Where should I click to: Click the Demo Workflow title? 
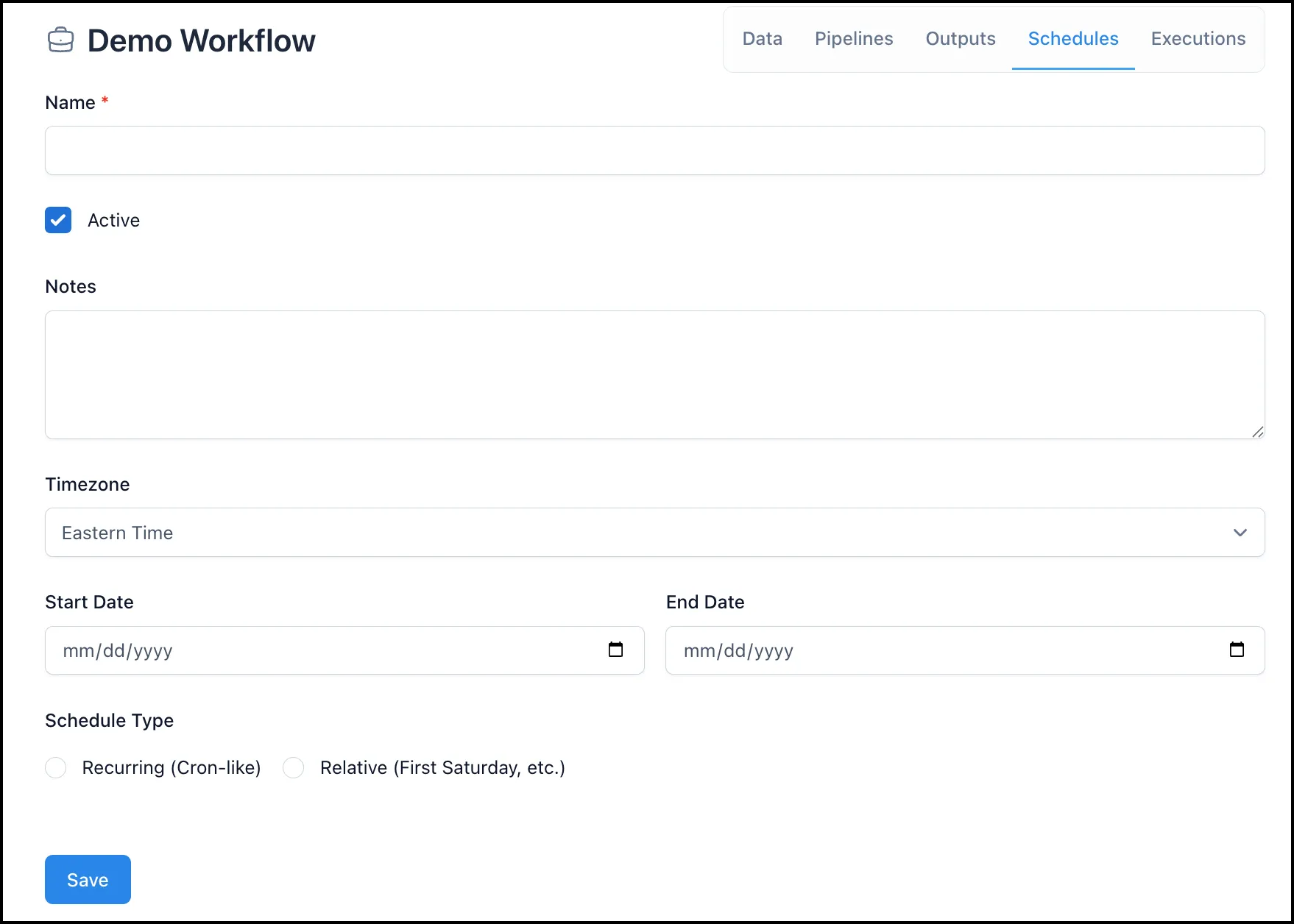(x=201, y=40)
